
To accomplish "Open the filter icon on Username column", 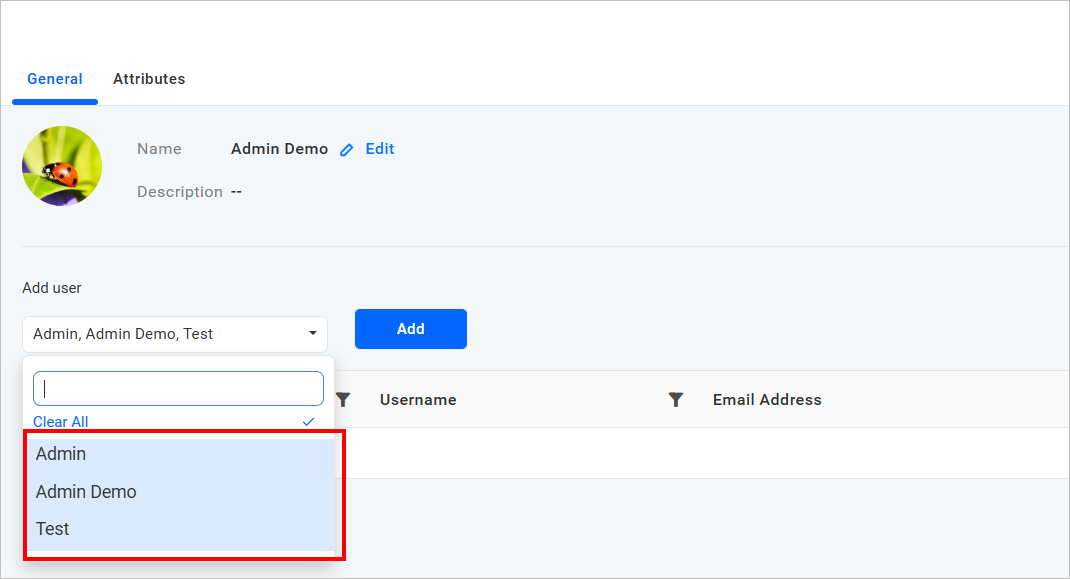I will (343, 399).
